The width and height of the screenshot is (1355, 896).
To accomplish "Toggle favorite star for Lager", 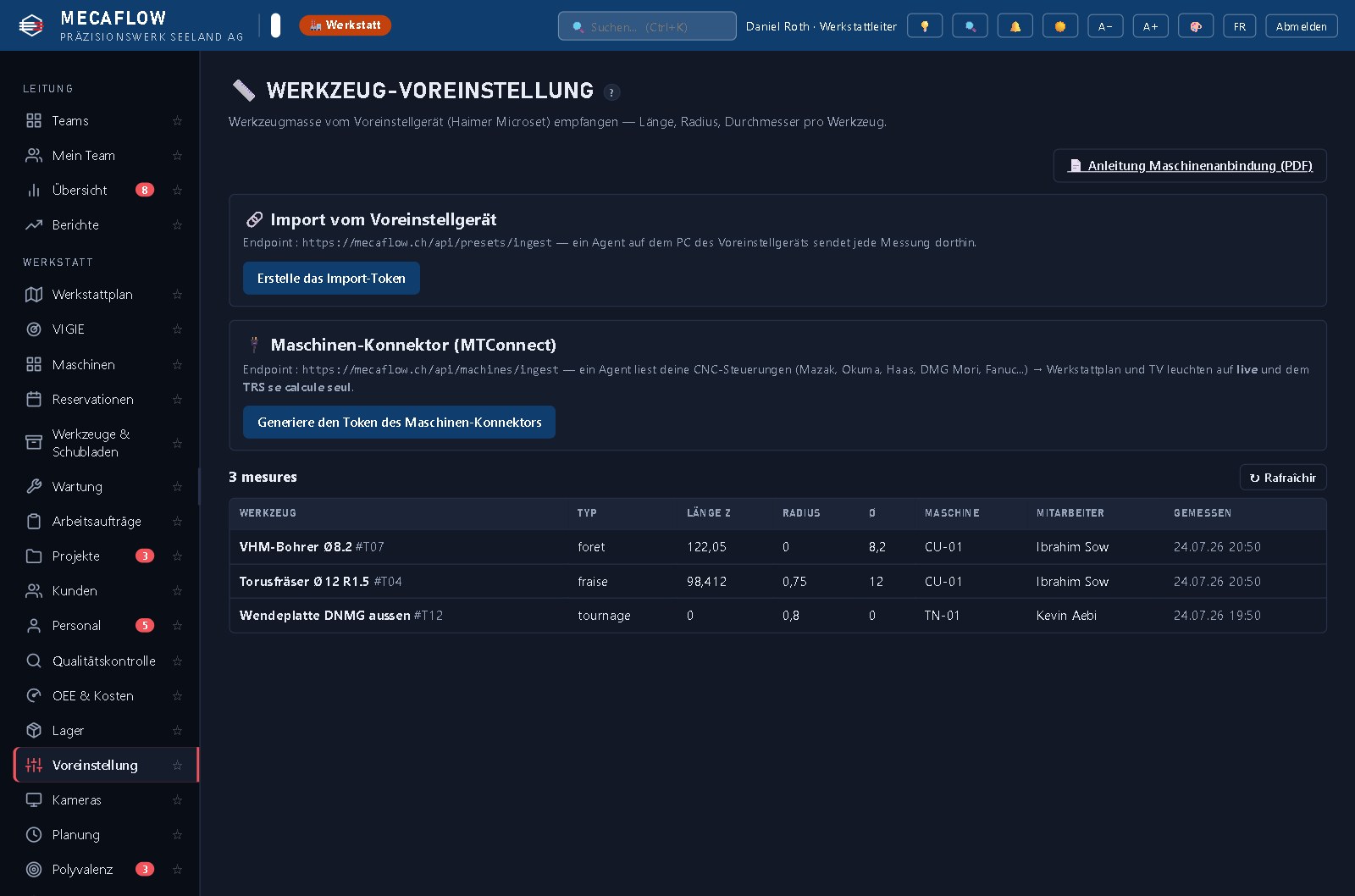I will tap(177, 731).
